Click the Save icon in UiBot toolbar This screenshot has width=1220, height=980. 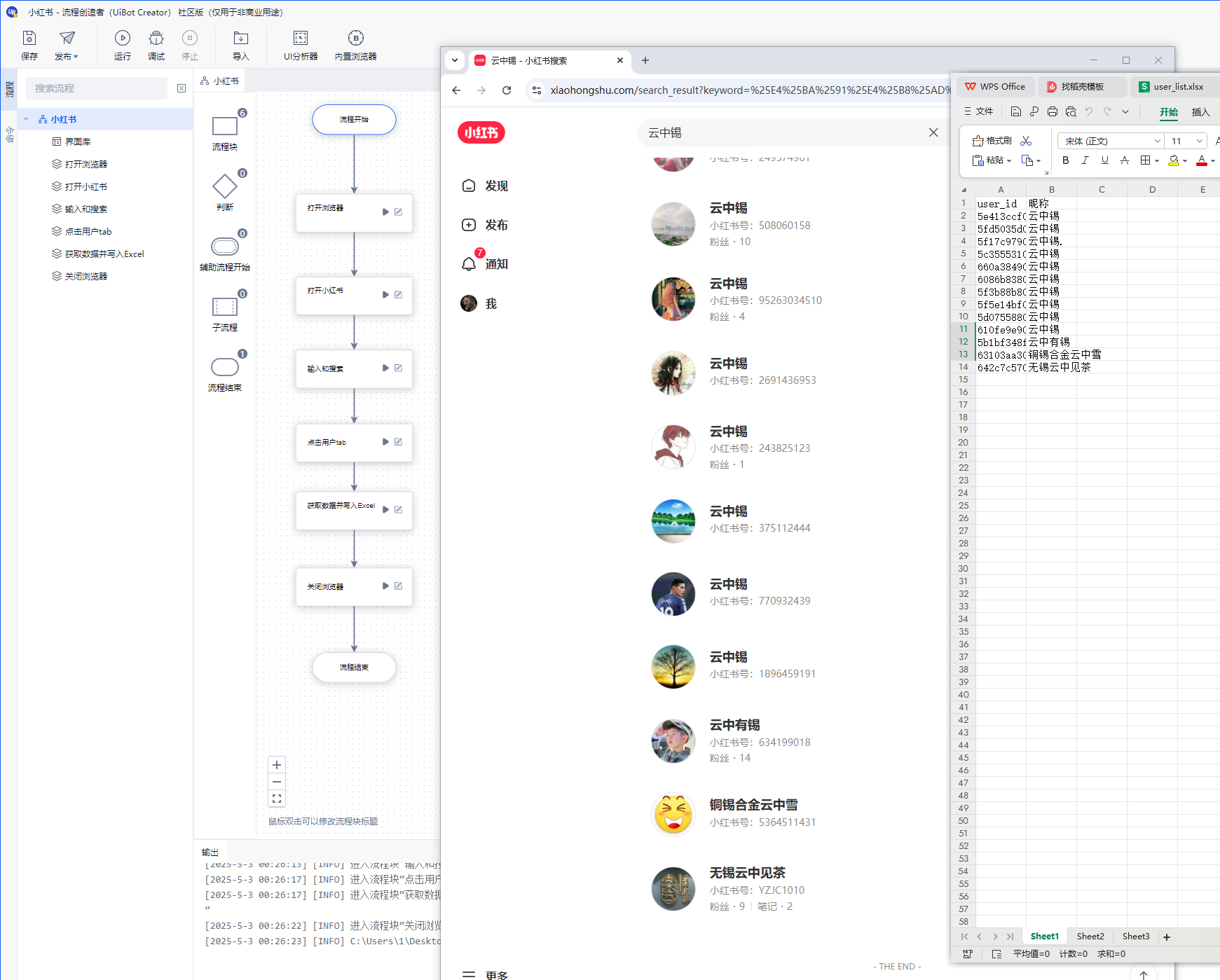pyautogui.click(x=29, y=39)
